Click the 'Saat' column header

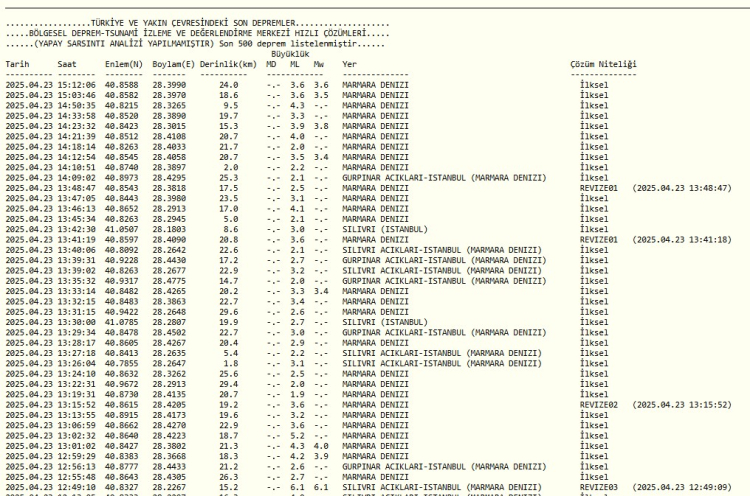click(x=68, y=63)
